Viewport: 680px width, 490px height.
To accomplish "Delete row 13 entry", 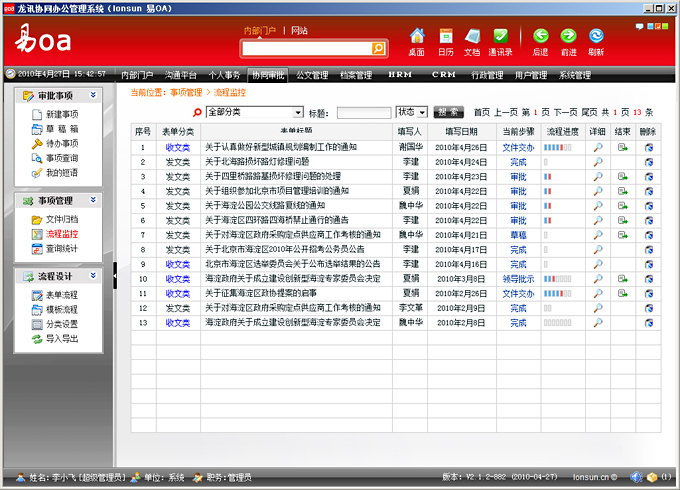I will (x=649, y=323).
